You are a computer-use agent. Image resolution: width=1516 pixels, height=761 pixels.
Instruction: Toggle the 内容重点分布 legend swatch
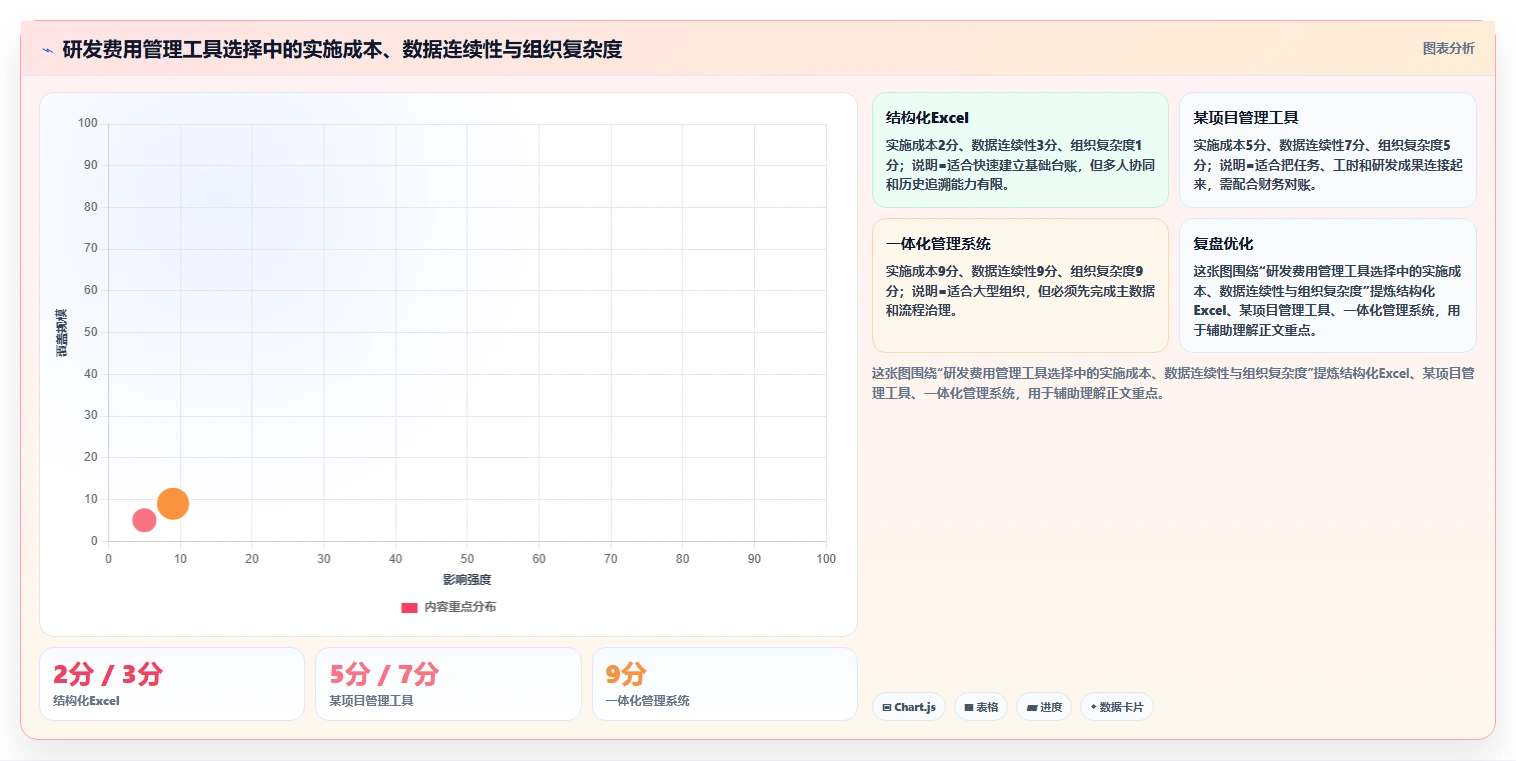[x=409, y=607]
